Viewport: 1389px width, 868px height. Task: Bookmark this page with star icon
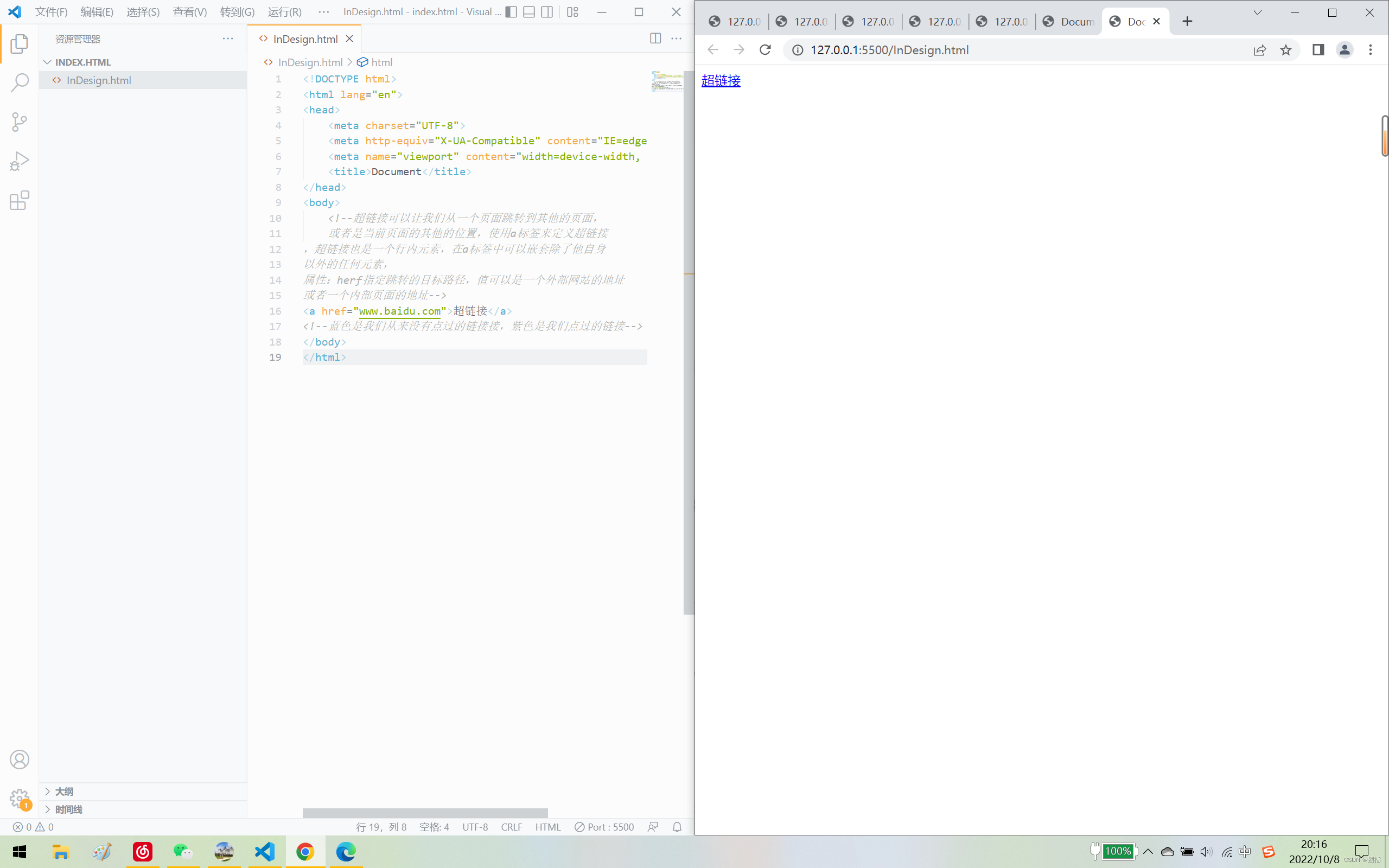[x=1286, y=50]
